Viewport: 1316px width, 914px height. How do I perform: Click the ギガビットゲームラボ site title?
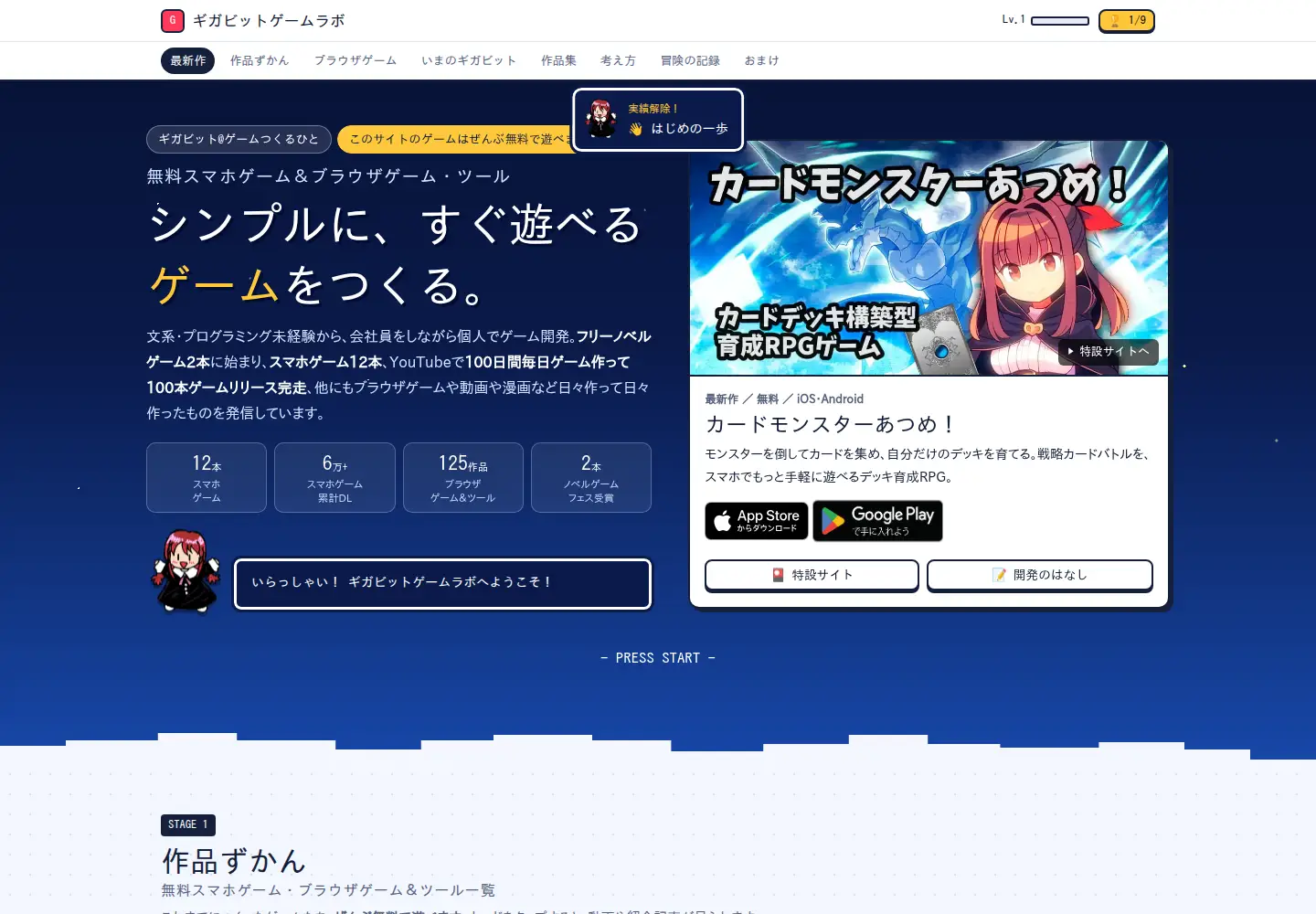269,20
